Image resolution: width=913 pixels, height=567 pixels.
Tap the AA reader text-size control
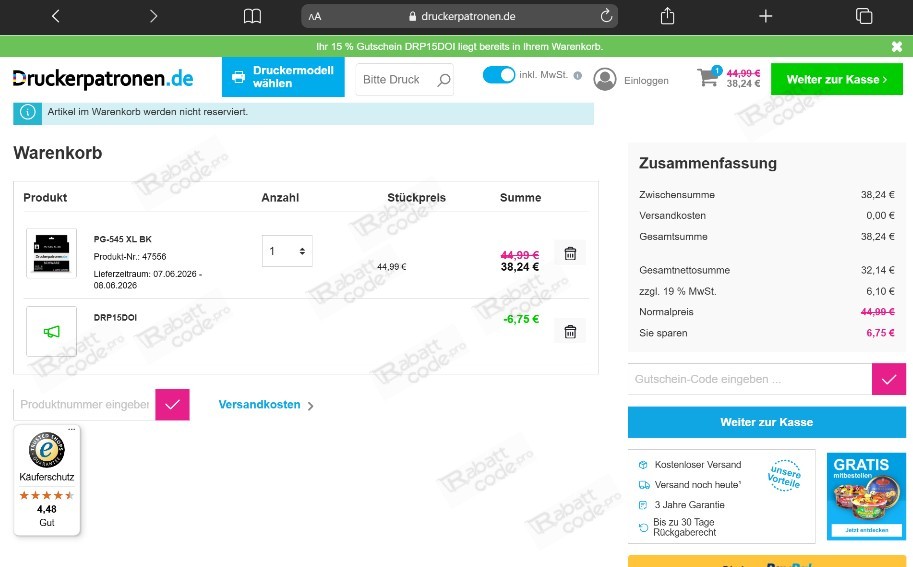(x=315, y=17)
